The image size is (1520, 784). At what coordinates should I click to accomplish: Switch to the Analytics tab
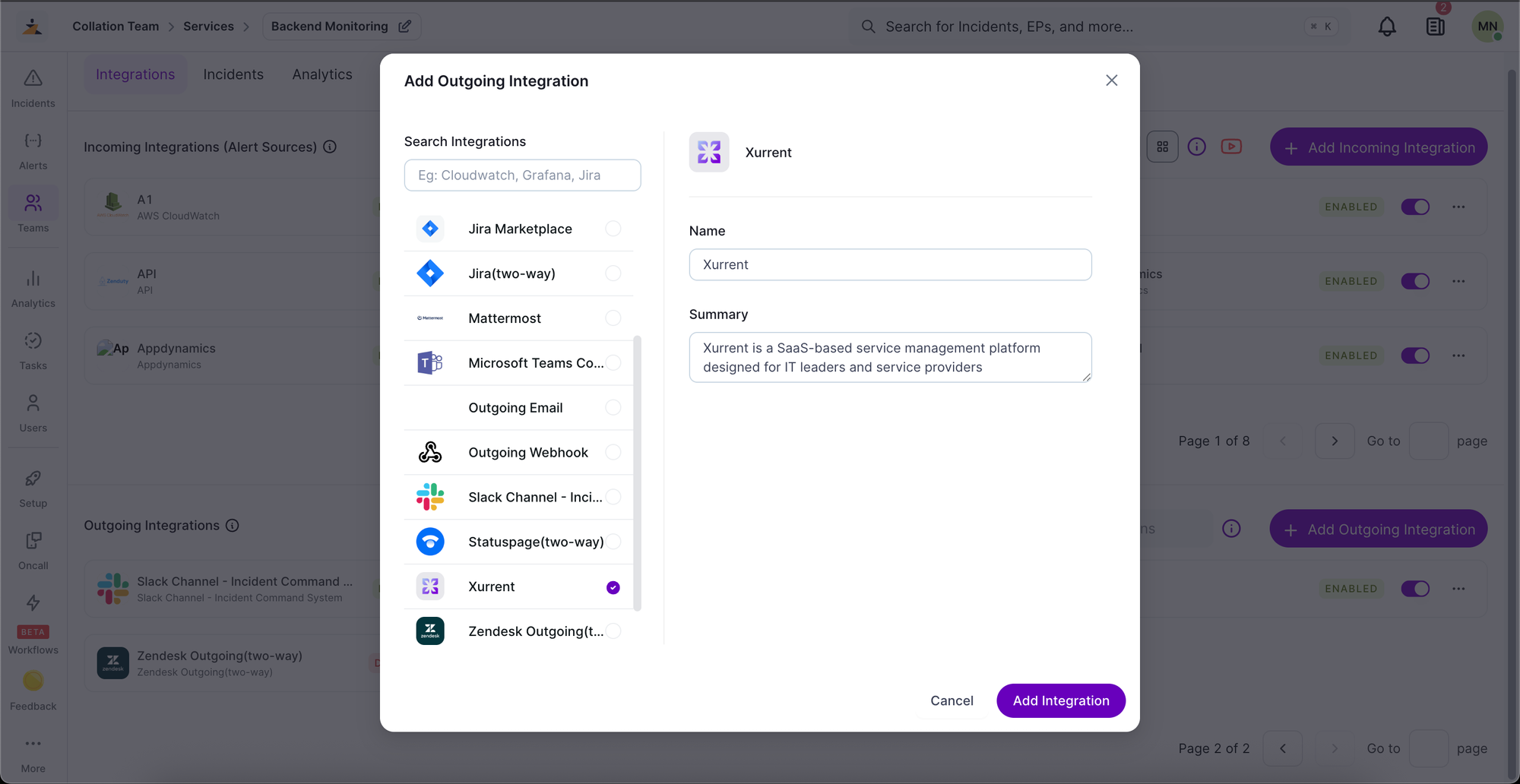[x=322, y=74]
